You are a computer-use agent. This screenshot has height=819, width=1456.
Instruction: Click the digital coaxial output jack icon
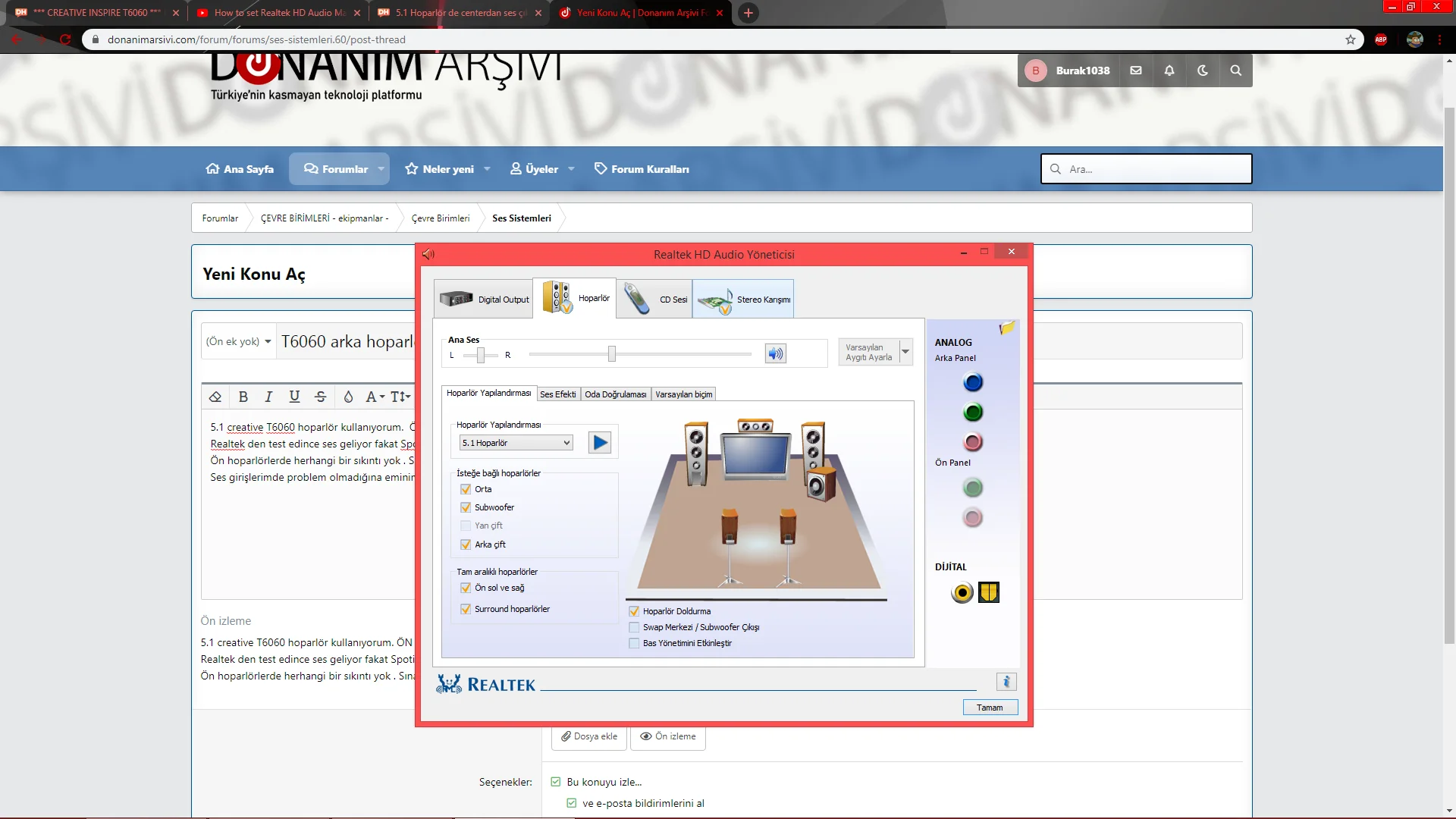[962, 592]
